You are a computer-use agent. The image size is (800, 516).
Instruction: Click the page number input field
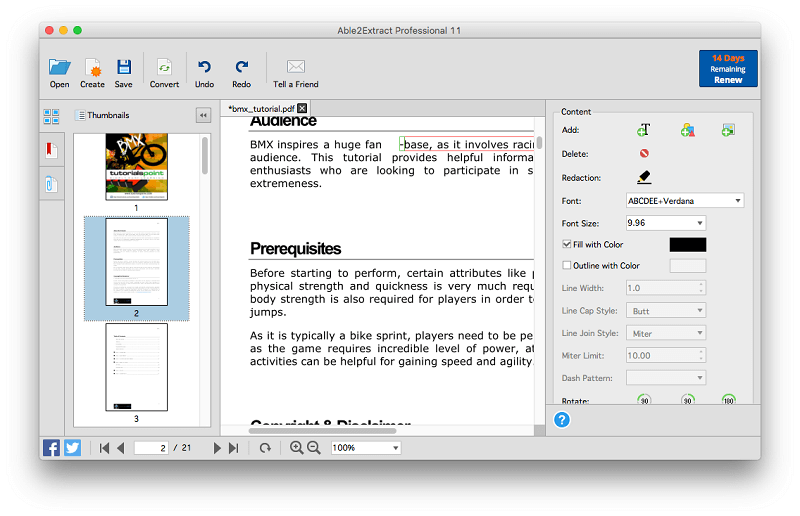[x=151, y=448]
